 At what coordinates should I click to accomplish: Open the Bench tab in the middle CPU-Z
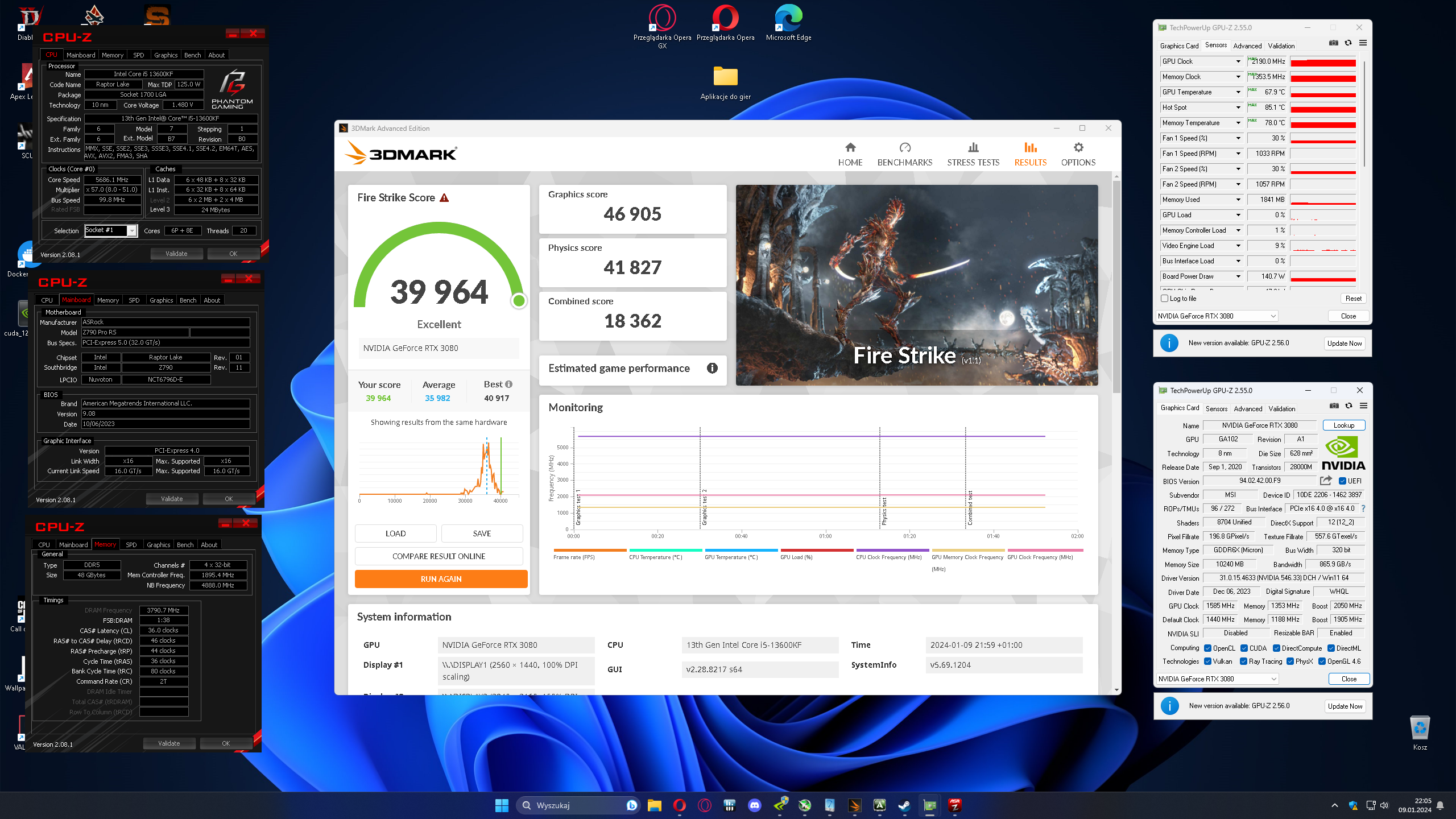click(188, 300)
